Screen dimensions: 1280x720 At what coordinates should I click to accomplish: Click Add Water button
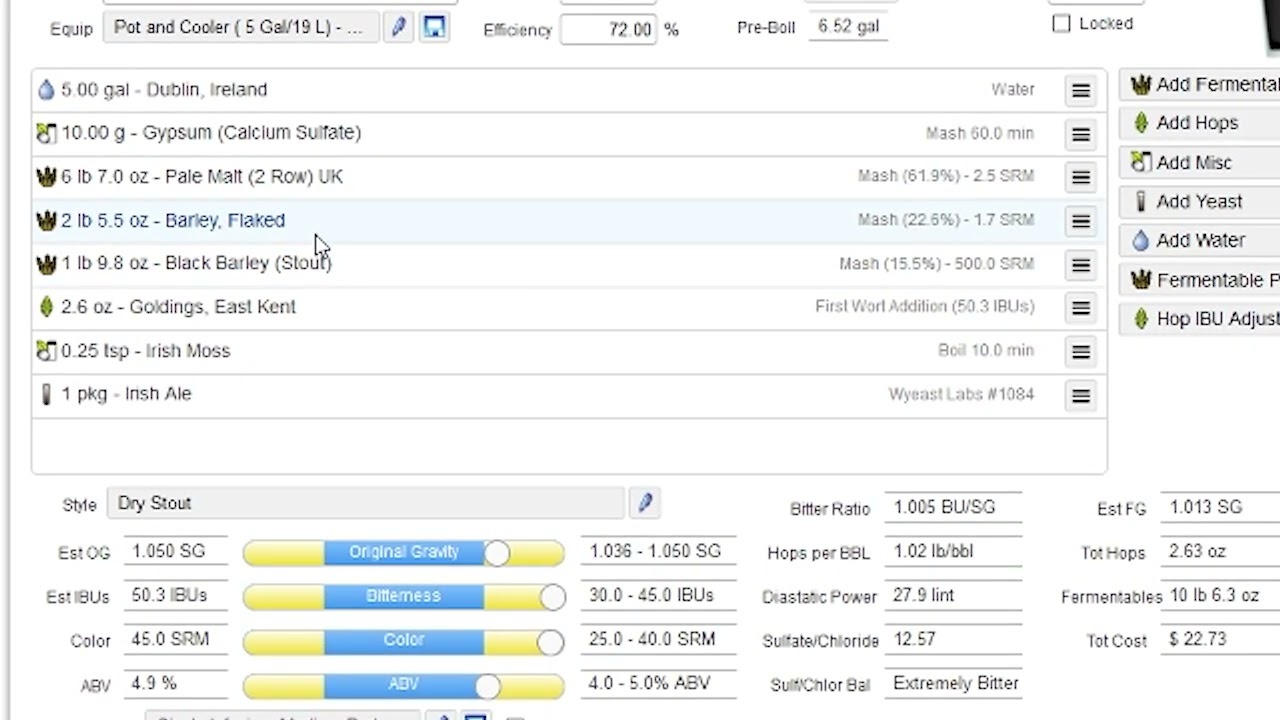tap(1201, 240)
